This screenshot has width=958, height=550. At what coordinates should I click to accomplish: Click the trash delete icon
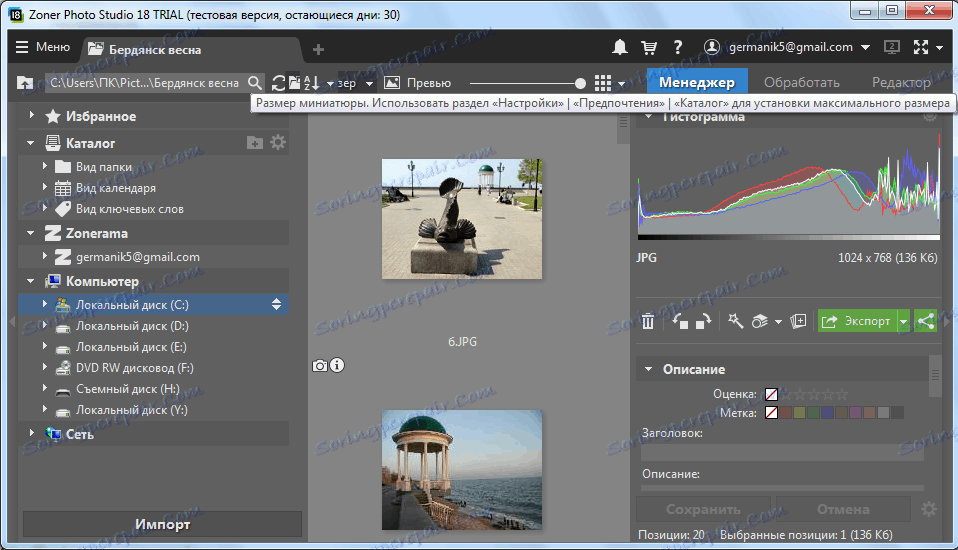coord(648,321)
